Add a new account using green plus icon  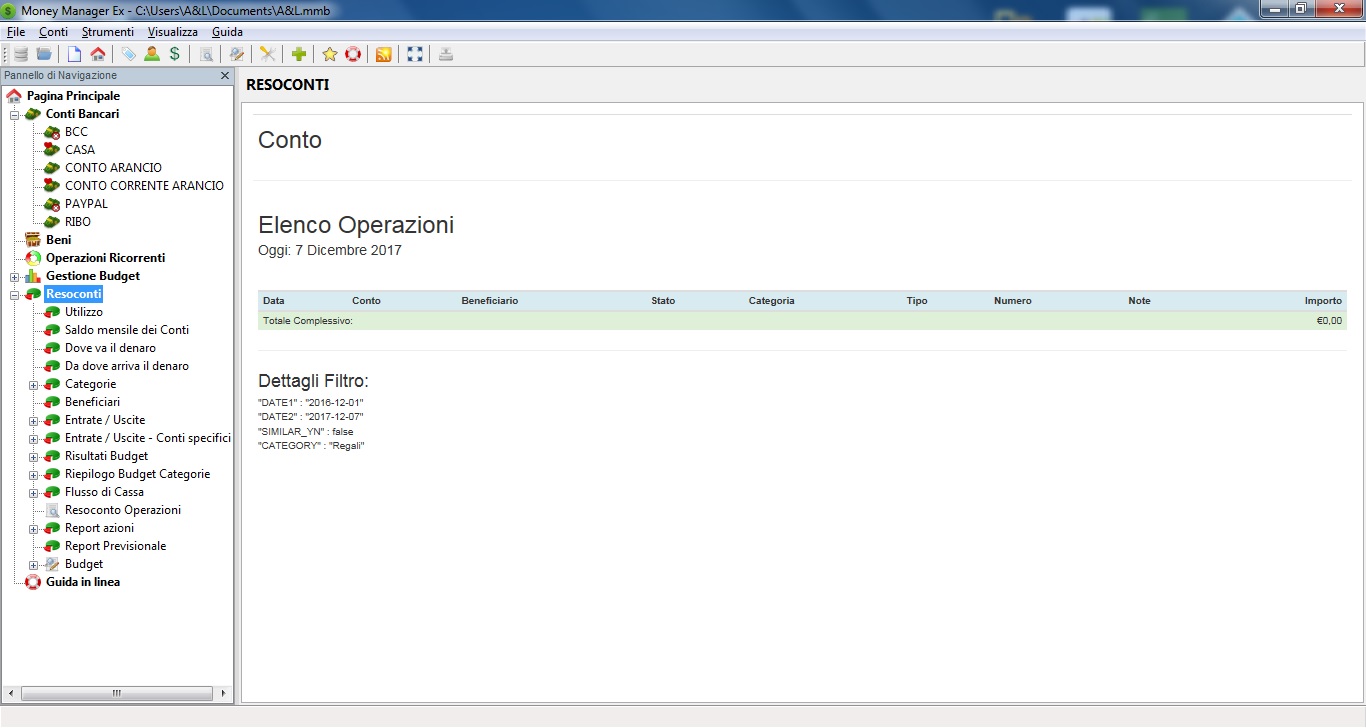coord(299,54)
